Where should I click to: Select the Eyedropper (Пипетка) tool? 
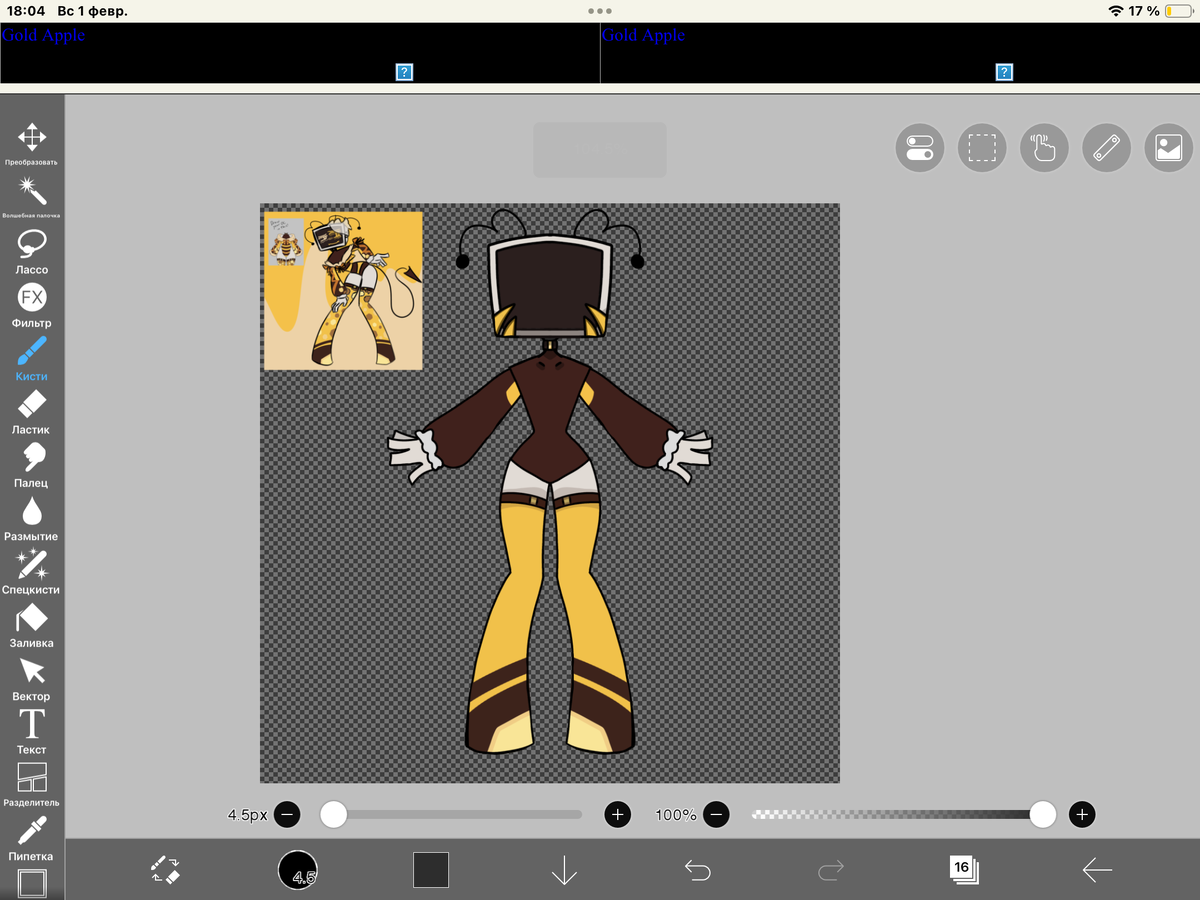(x=32, y=838)
